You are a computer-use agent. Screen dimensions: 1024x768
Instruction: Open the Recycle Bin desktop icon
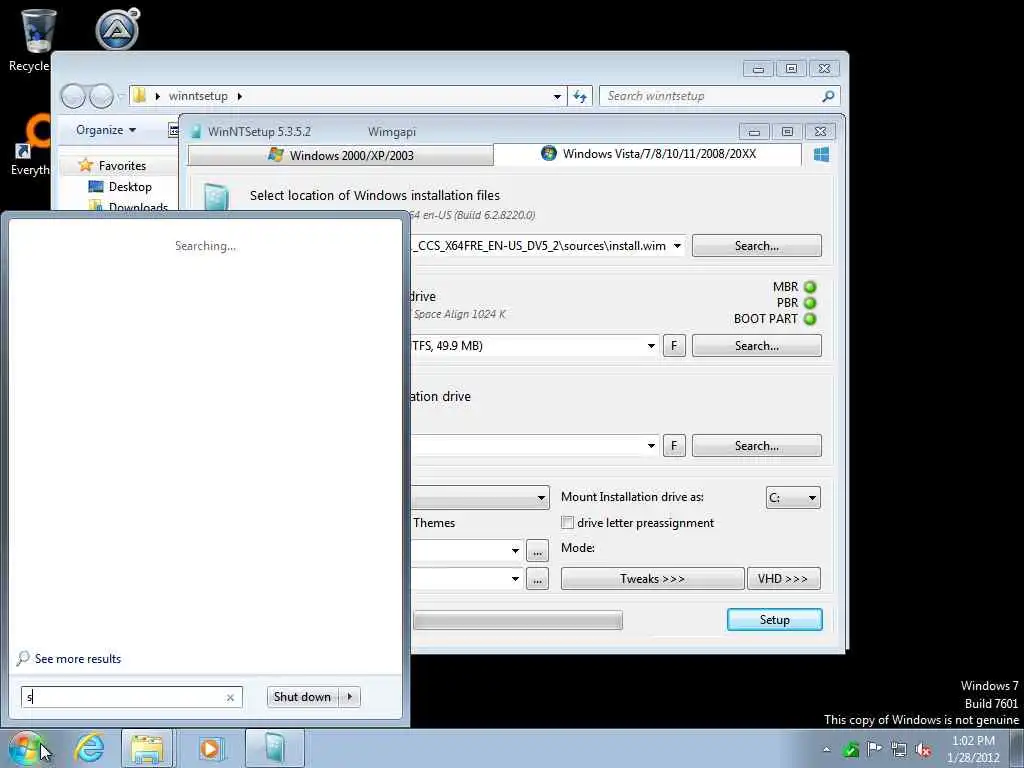tap(37, 31)
